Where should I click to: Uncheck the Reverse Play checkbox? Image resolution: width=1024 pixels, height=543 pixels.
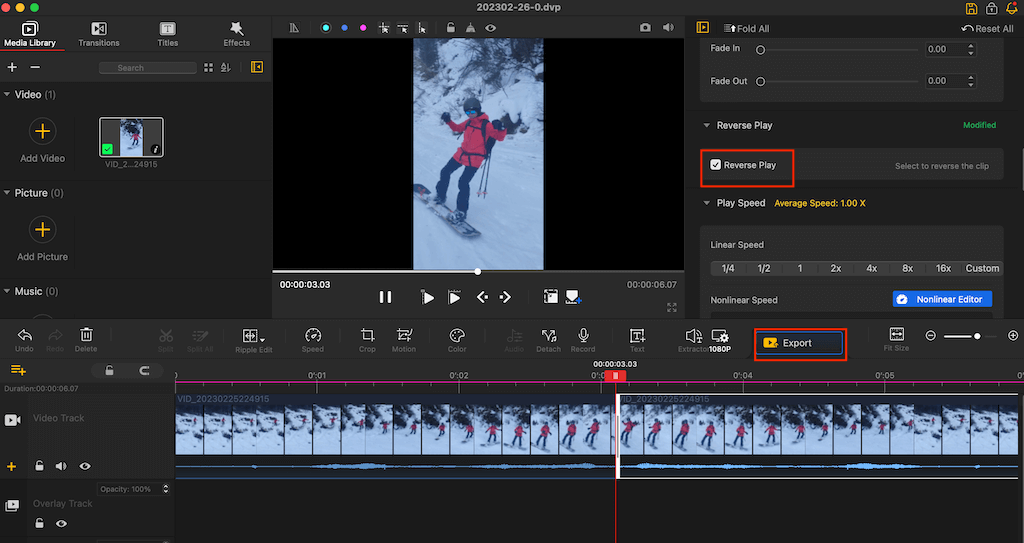716,165
